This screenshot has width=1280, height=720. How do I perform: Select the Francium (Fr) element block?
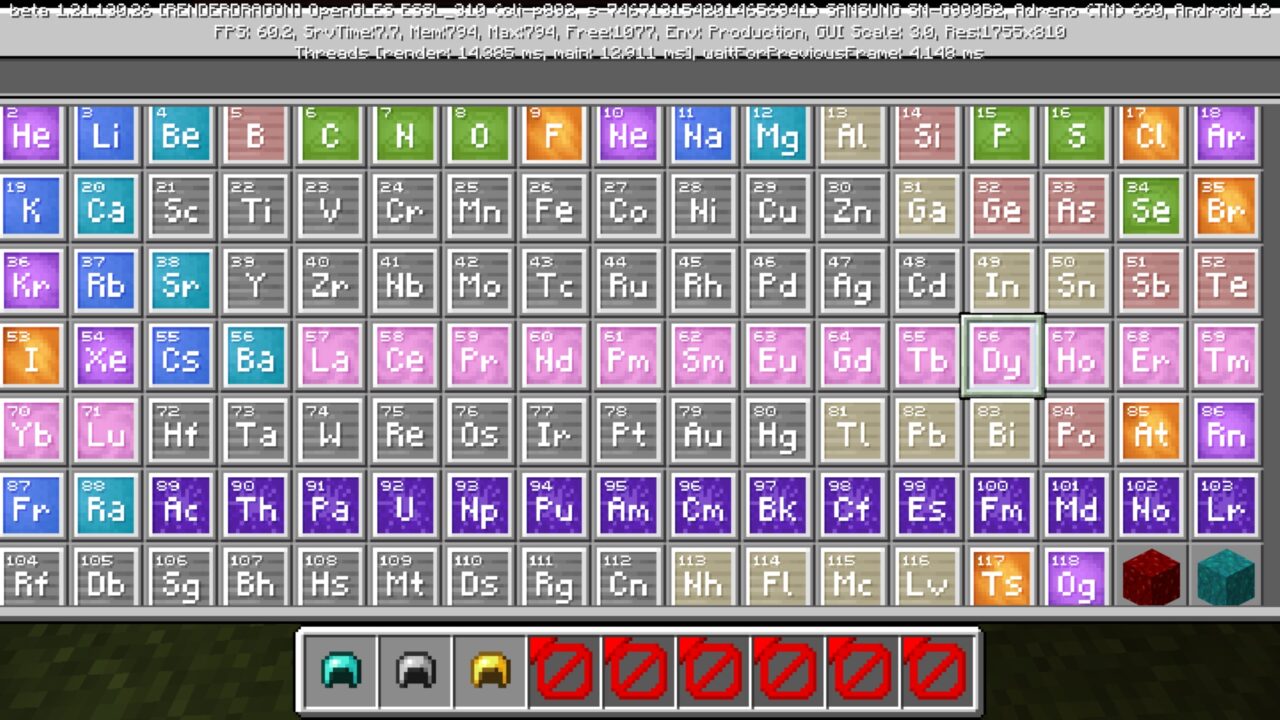(x=31, y=507)
